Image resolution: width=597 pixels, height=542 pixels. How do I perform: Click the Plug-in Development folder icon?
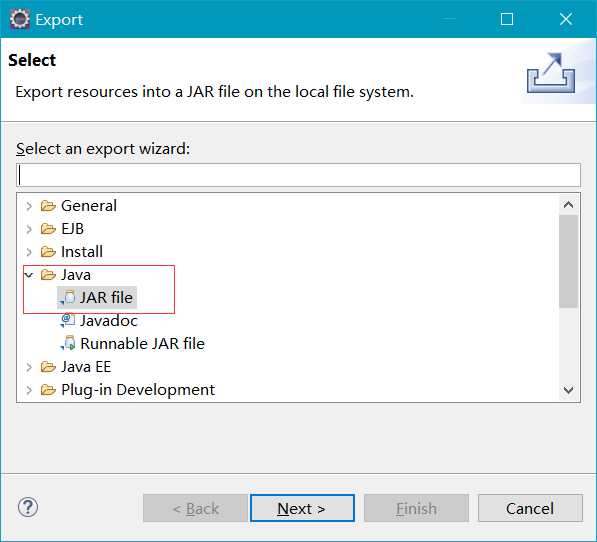coord(48,390)
